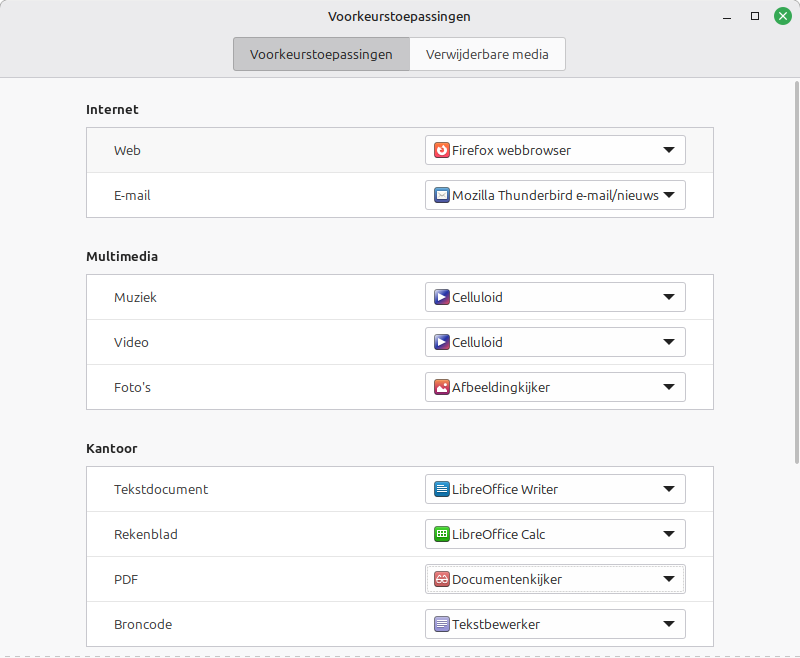This screenshot has width=800, height=658.
Task: Click the Firefox icon in Web dropdown
Action: 442,150
